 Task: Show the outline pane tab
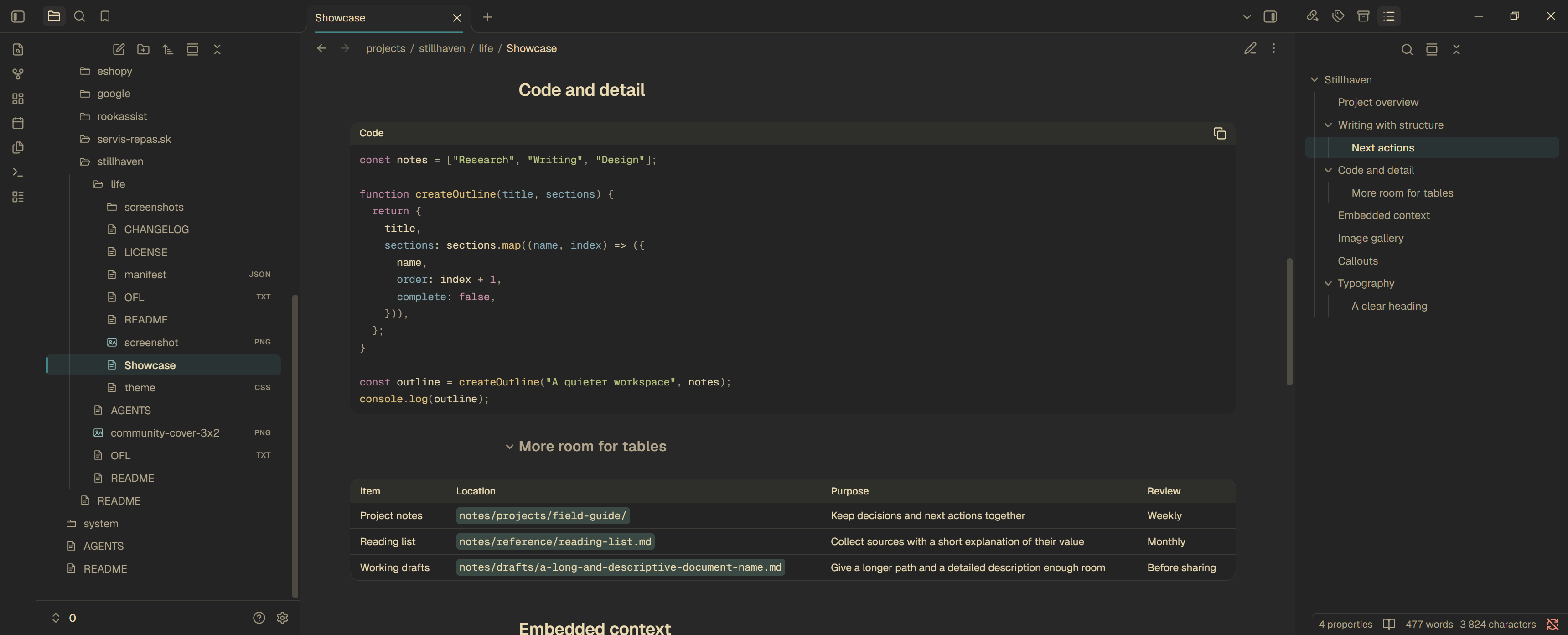(x=1389, y=16)
